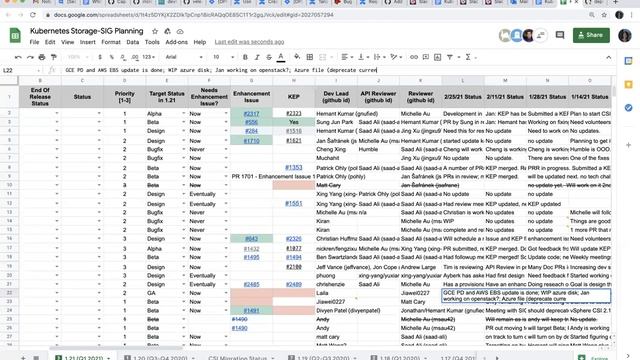Open KEP link #2323
The image size is (640, 360).
[x=293, y=113]
